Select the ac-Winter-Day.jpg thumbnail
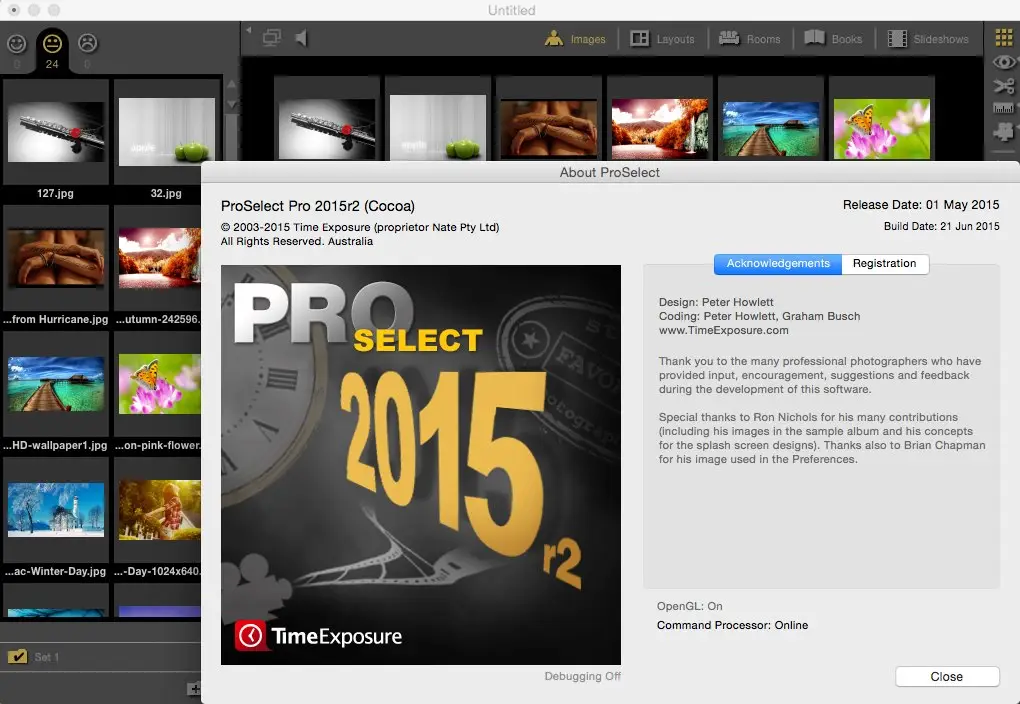This screenshot has height=704, width=1020. (x=56, y=509)
